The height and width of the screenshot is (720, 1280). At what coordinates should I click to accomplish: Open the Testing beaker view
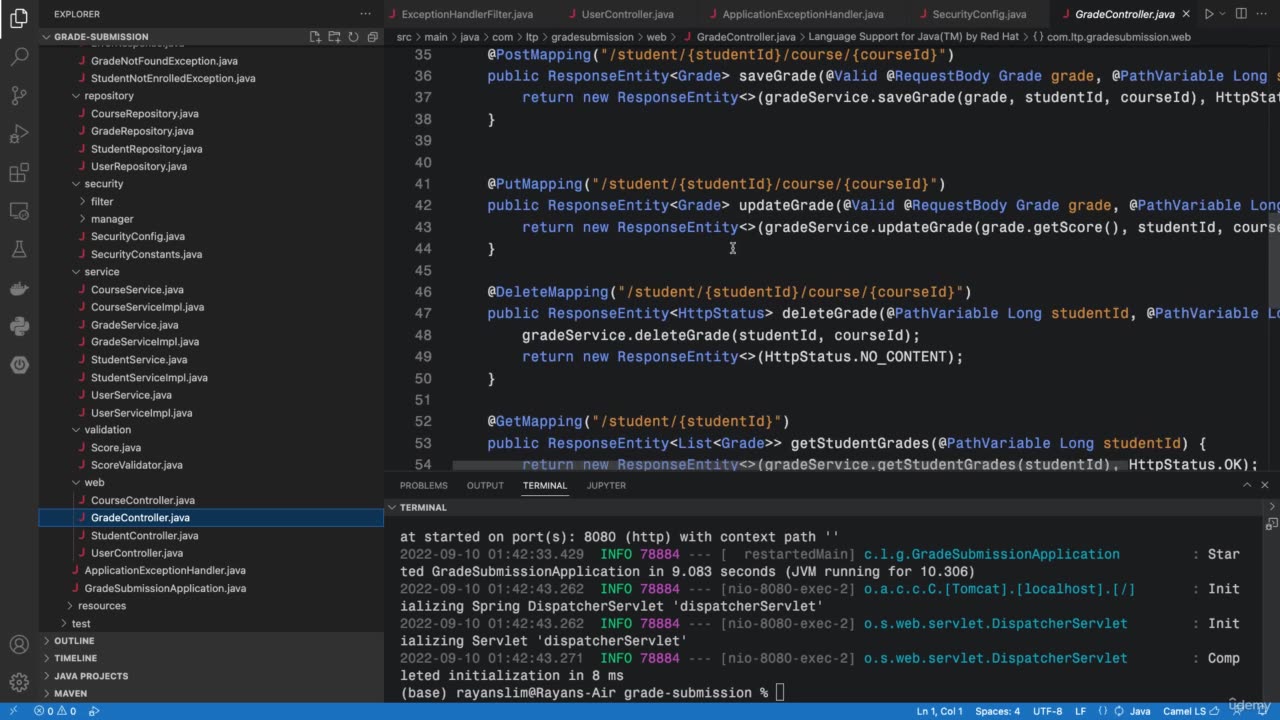point(19,249)
